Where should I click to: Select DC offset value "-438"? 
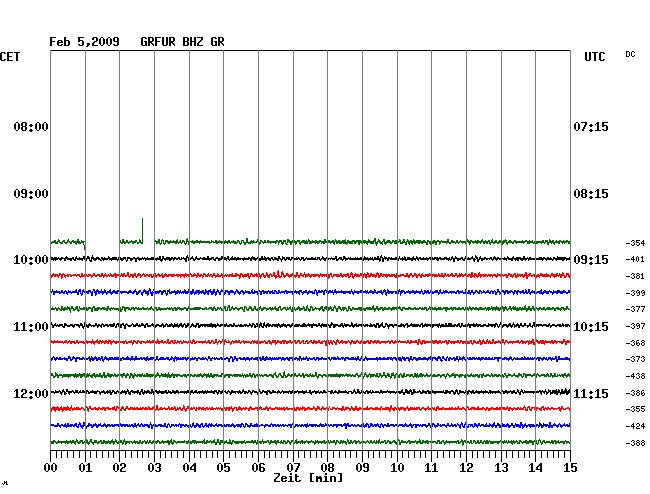click(x=635, y=376)
